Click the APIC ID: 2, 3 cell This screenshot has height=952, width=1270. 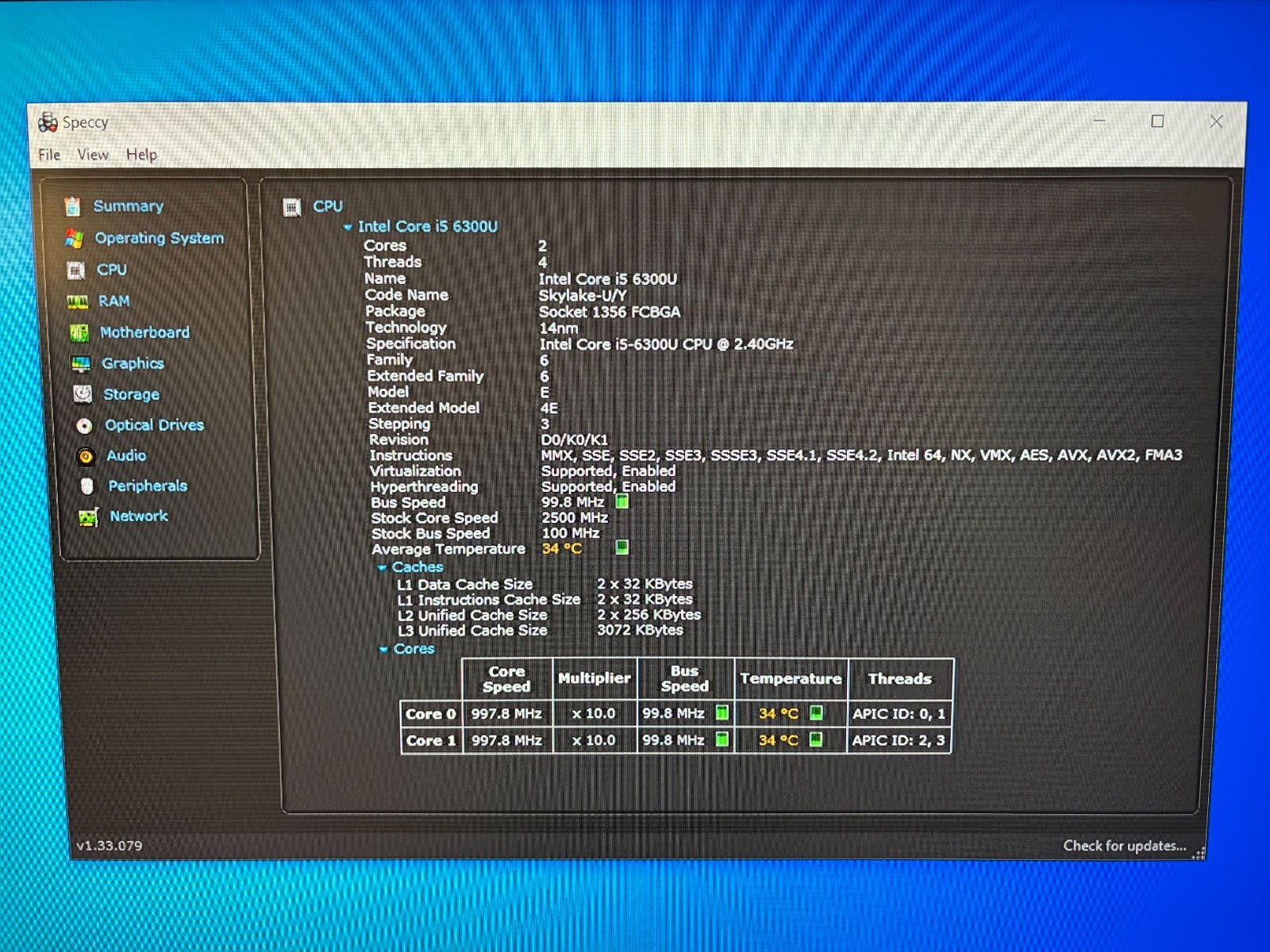tap(899, 740)
